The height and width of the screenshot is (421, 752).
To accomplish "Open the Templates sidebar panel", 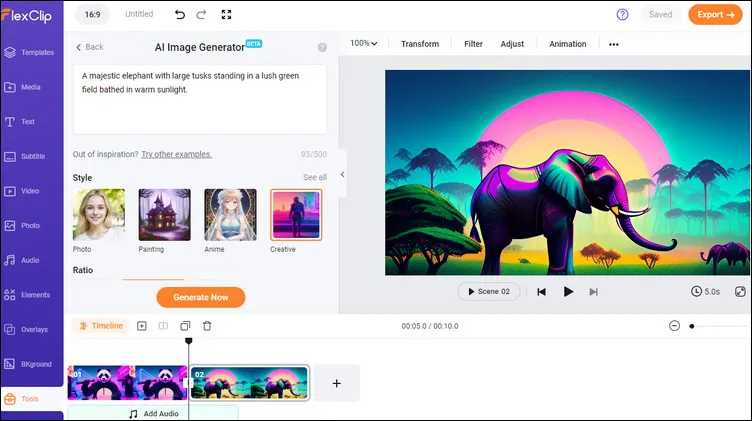I will [31, 52].
